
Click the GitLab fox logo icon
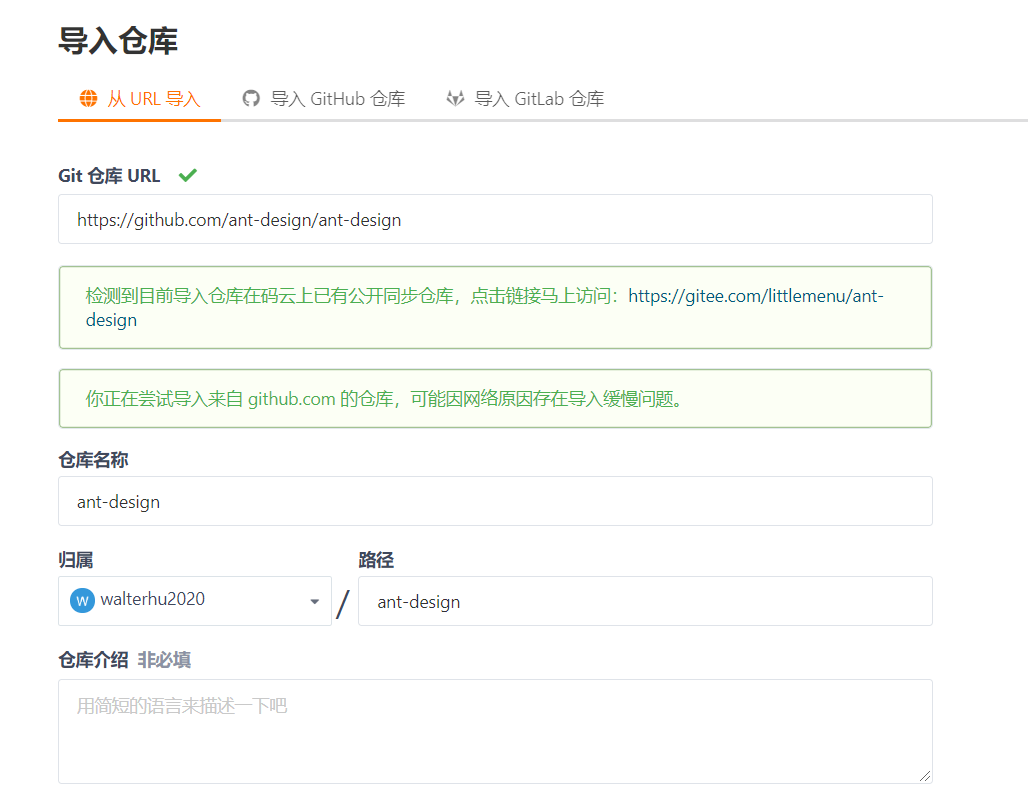[x=455, y=98]
